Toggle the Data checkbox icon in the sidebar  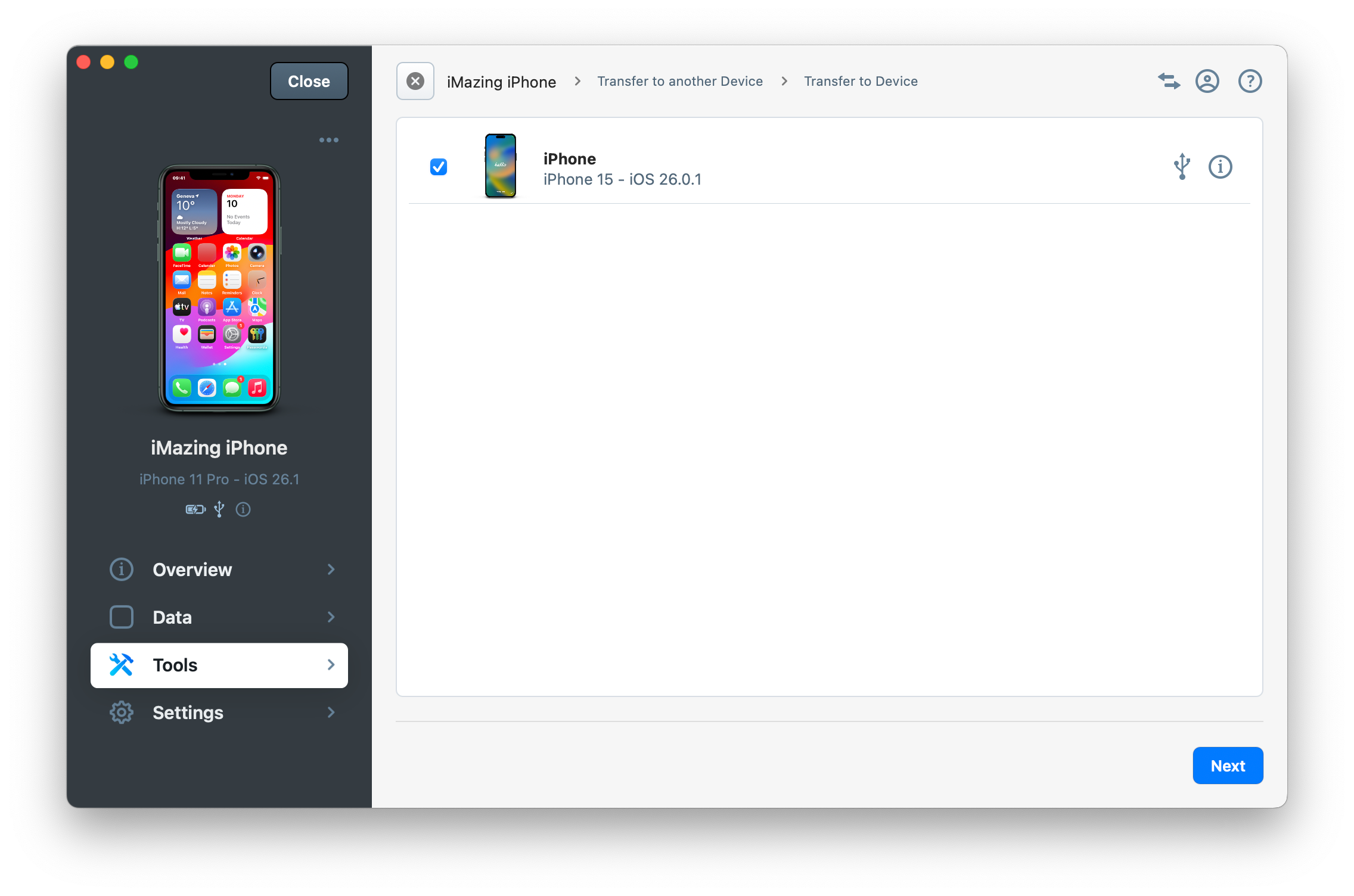click(x=122, y=617)
